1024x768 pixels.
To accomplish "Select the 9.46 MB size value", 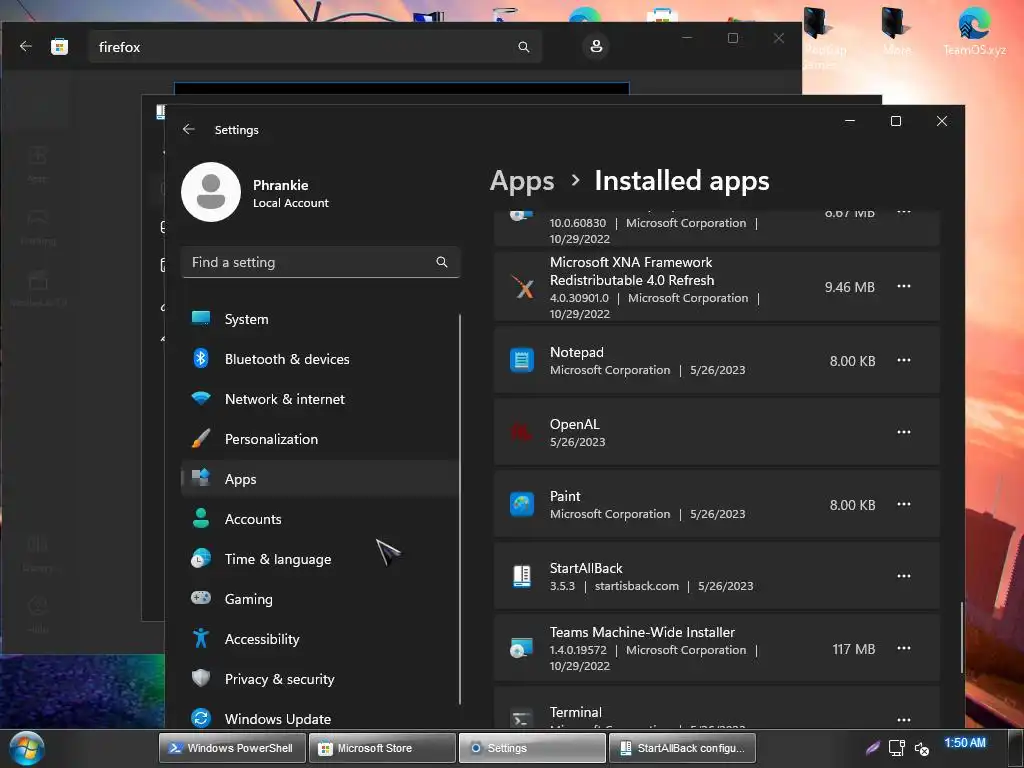I will (x=850, y=287).
